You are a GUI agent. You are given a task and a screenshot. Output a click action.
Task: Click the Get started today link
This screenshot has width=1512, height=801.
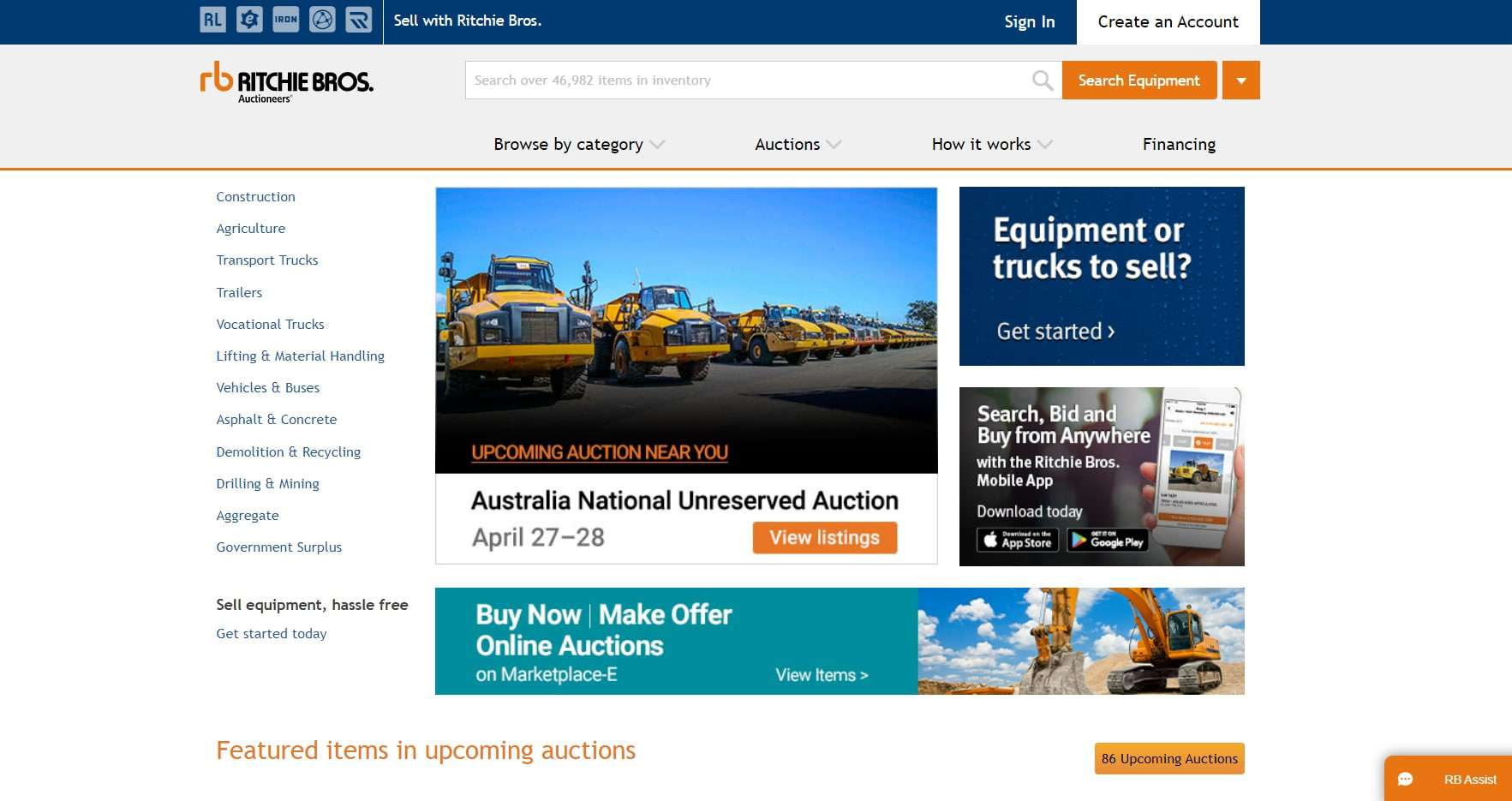[272, 634]
